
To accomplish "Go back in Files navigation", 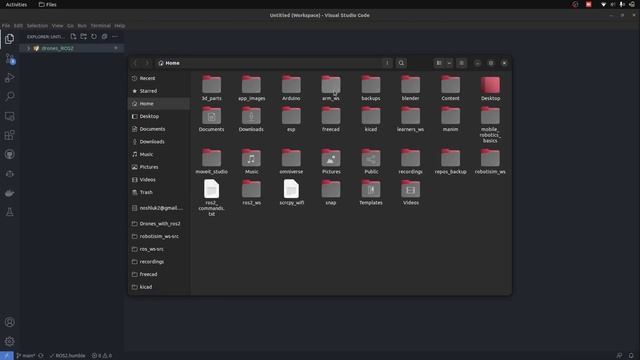I will pyautogui.click(x=135, y=63).
